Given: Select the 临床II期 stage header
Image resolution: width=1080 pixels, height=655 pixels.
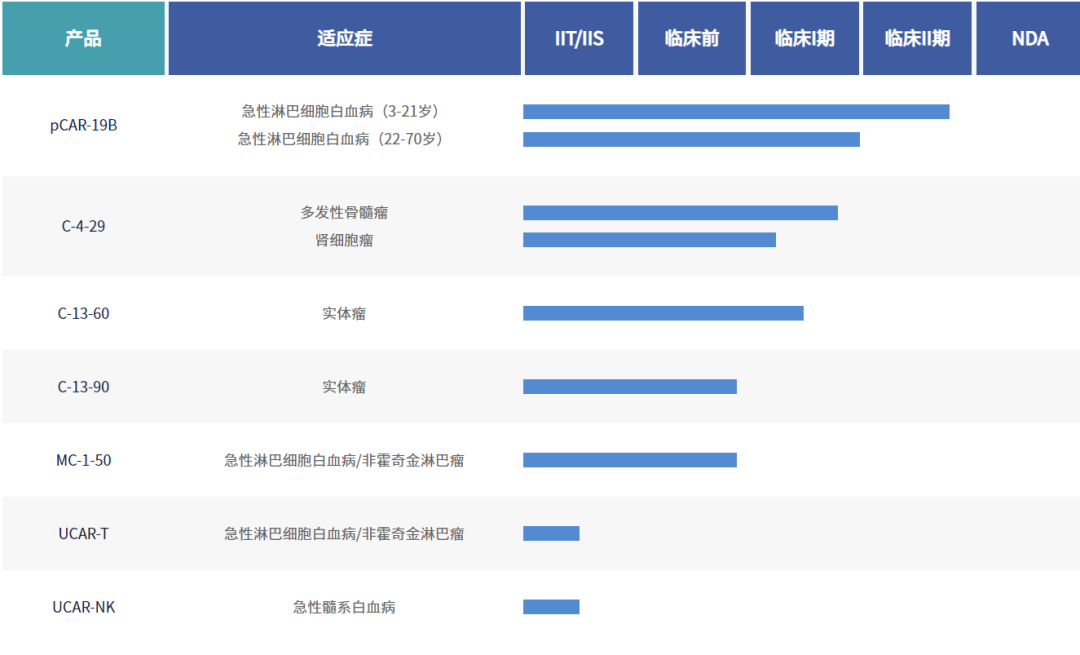Looking at the screenshot, I should [917, 39].
